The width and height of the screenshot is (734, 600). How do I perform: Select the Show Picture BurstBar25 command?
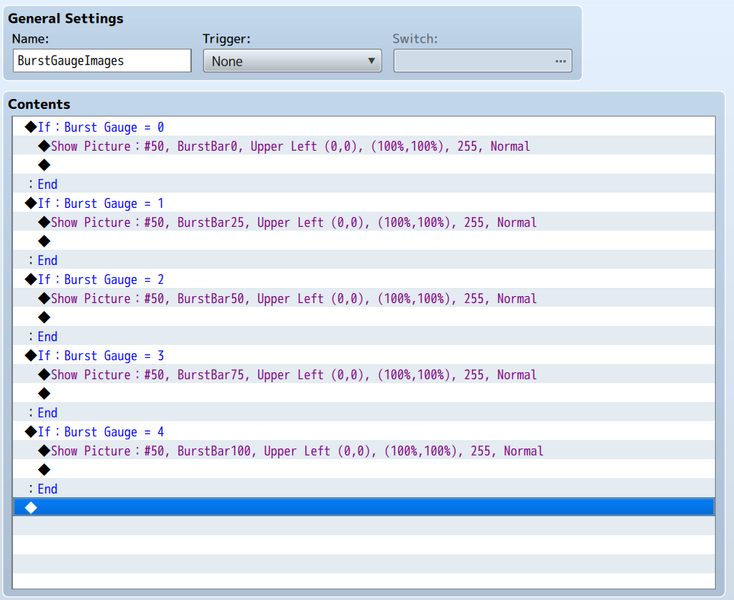[293, 222]
